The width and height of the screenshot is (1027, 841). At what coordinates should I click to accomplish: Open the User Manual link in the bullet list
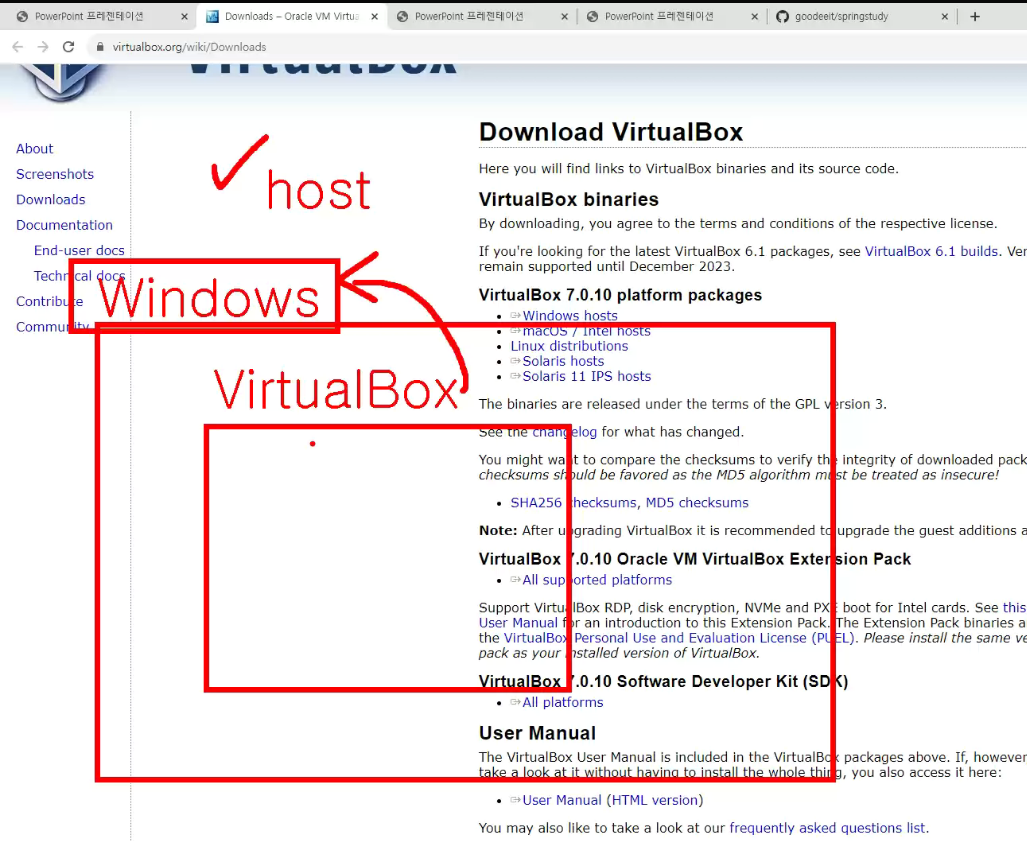coord(562,800)
